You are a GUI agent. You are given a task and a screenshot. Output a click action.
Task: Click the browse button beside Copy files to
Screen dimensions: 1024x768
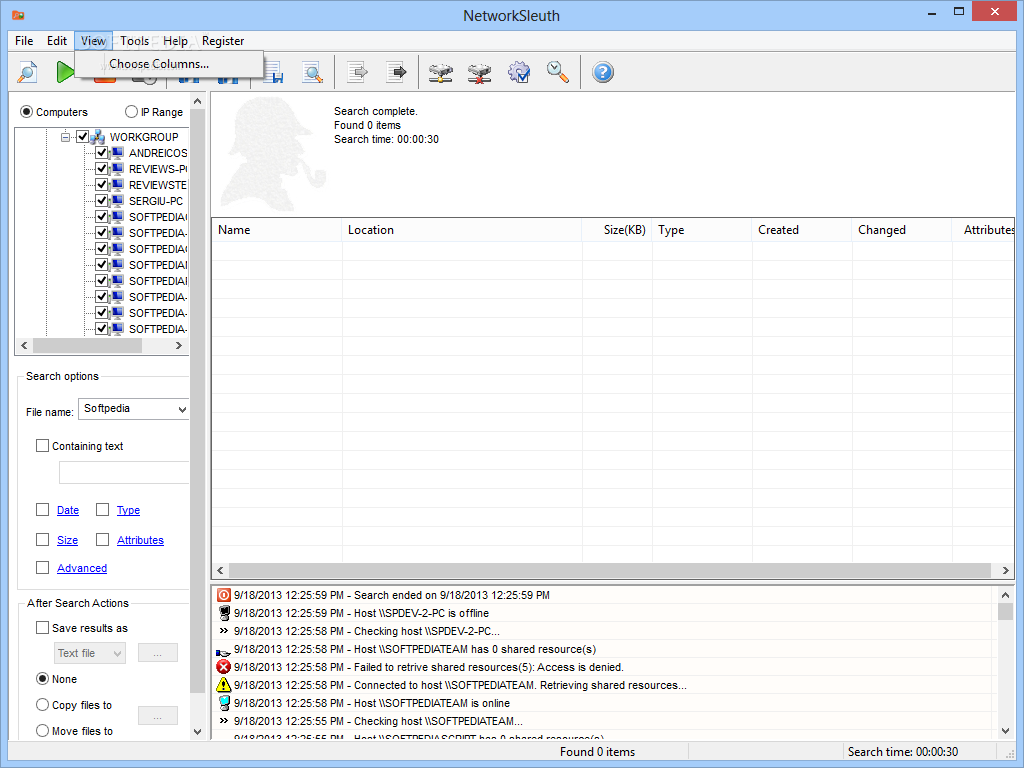[157, 716]
